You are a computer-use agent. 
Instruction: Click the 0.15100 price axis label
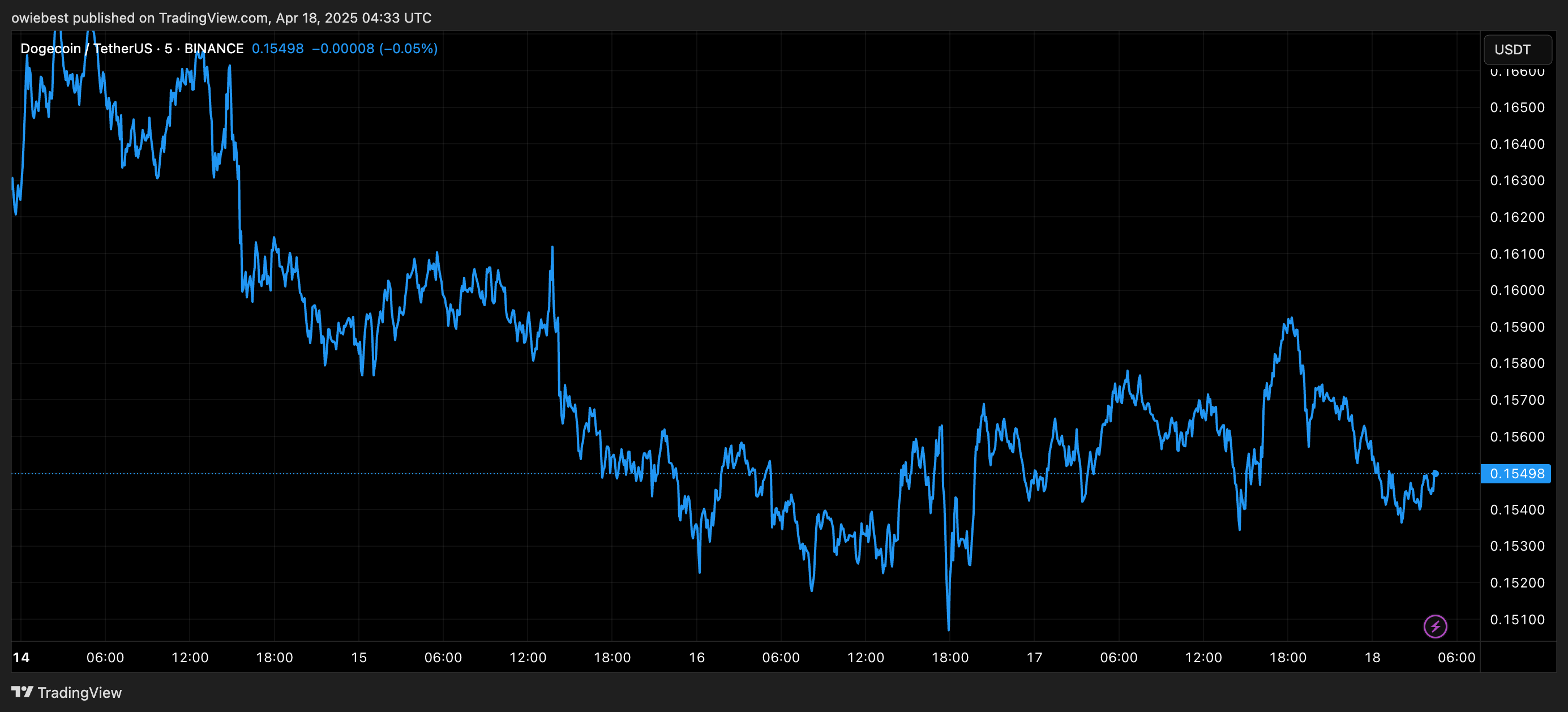(x=1516, y=620)
